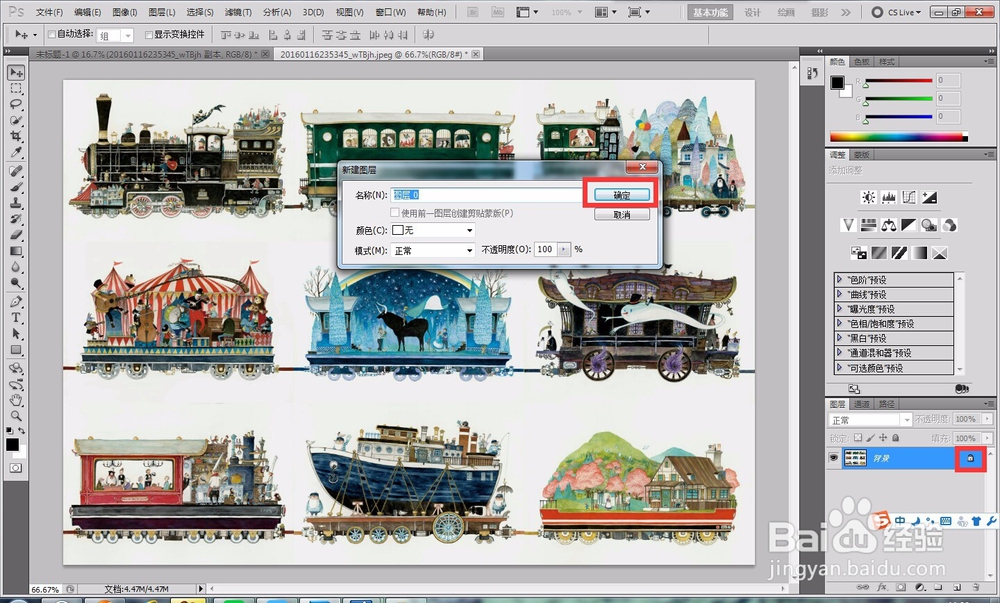The width and height of the screenshot is (1000, 603).
Task: Select the Horizontal Type tool
Action: click(16, 317)
